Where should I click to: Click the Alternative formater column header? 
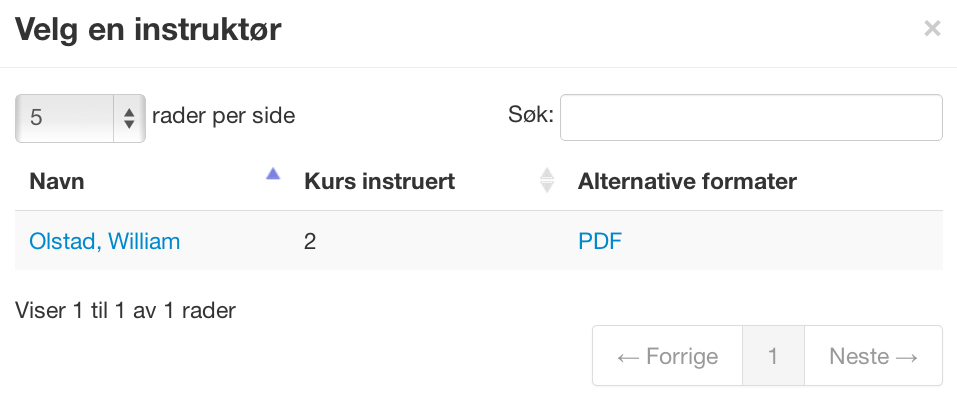point(687,181)
